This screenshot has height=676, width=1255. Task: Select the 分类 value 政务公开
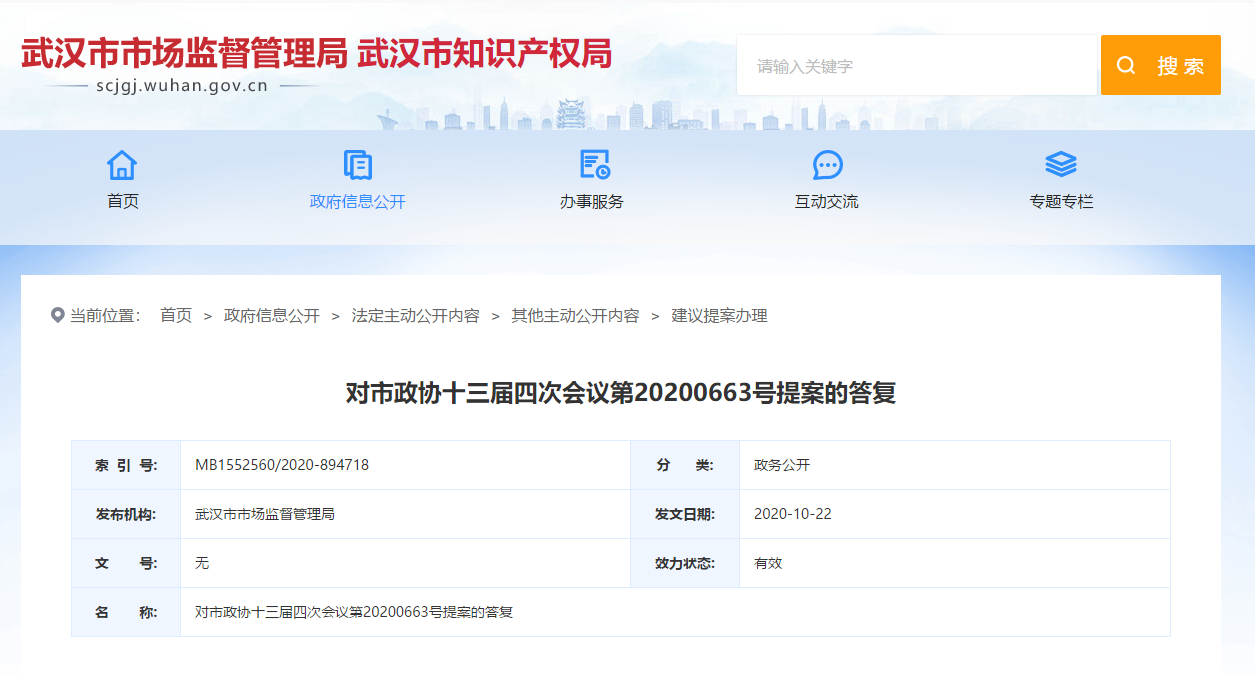point(782,465)
